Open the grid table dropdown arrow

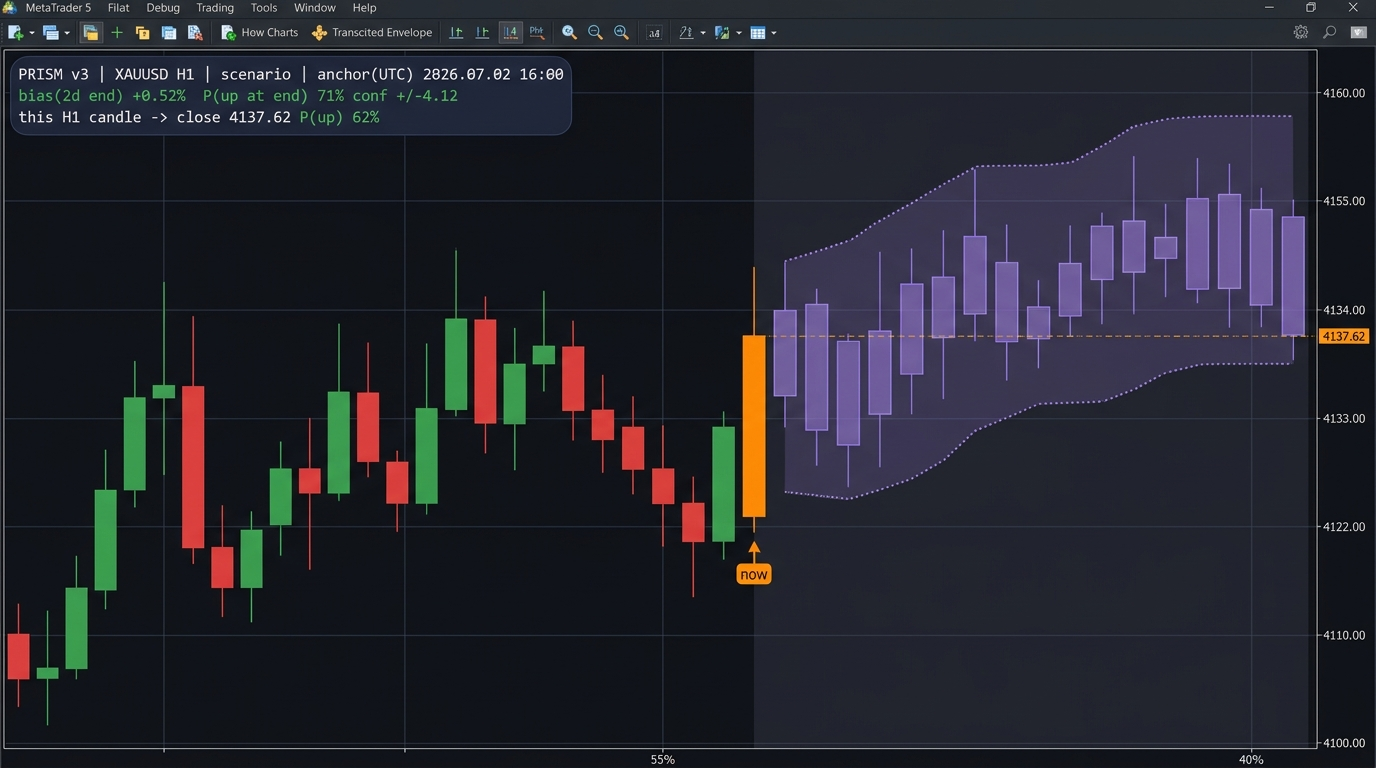click(x=774, y=33)
